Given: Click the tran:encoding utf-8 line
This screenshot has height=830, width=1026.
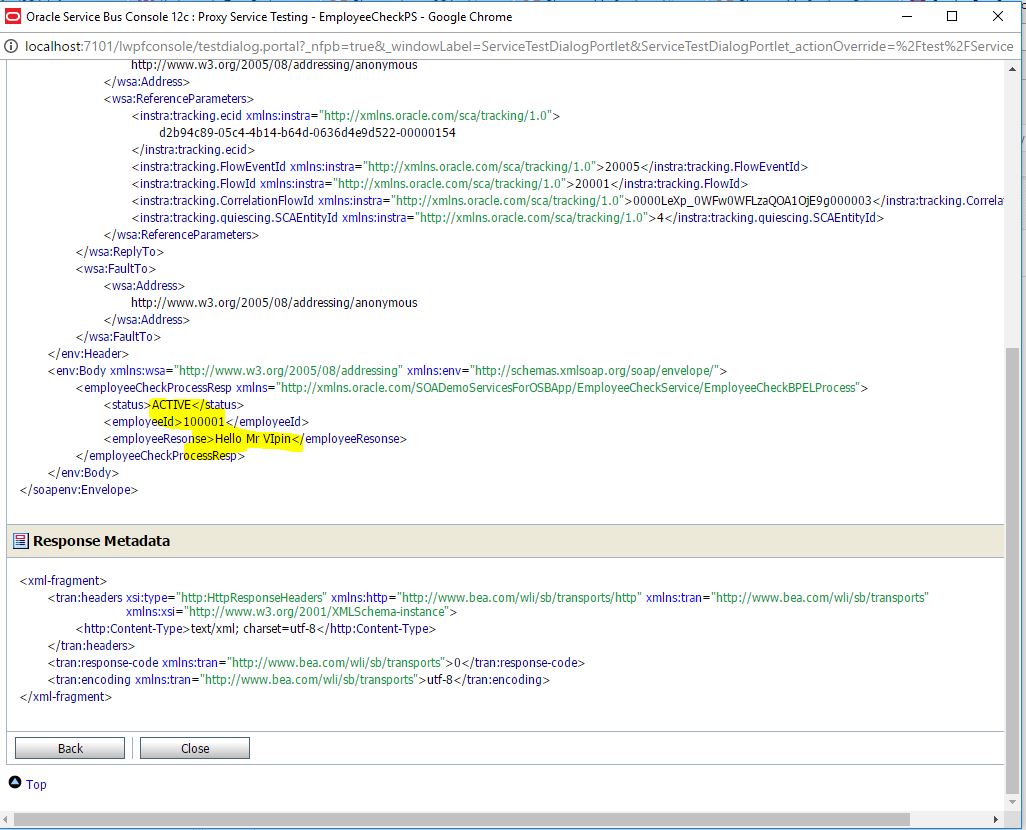Looking at the screenshot, I should point(298,679).
